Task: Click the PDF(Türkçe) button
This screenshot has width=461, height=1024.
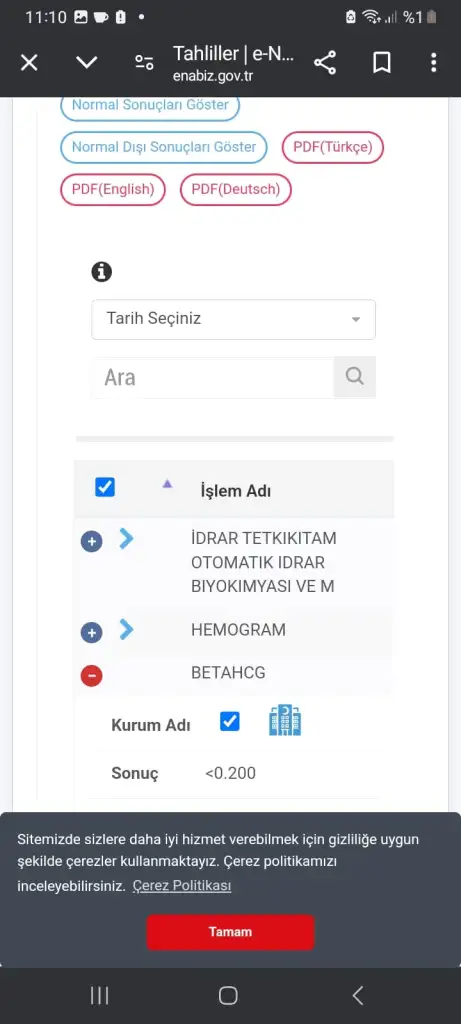Action: (332, 147)
